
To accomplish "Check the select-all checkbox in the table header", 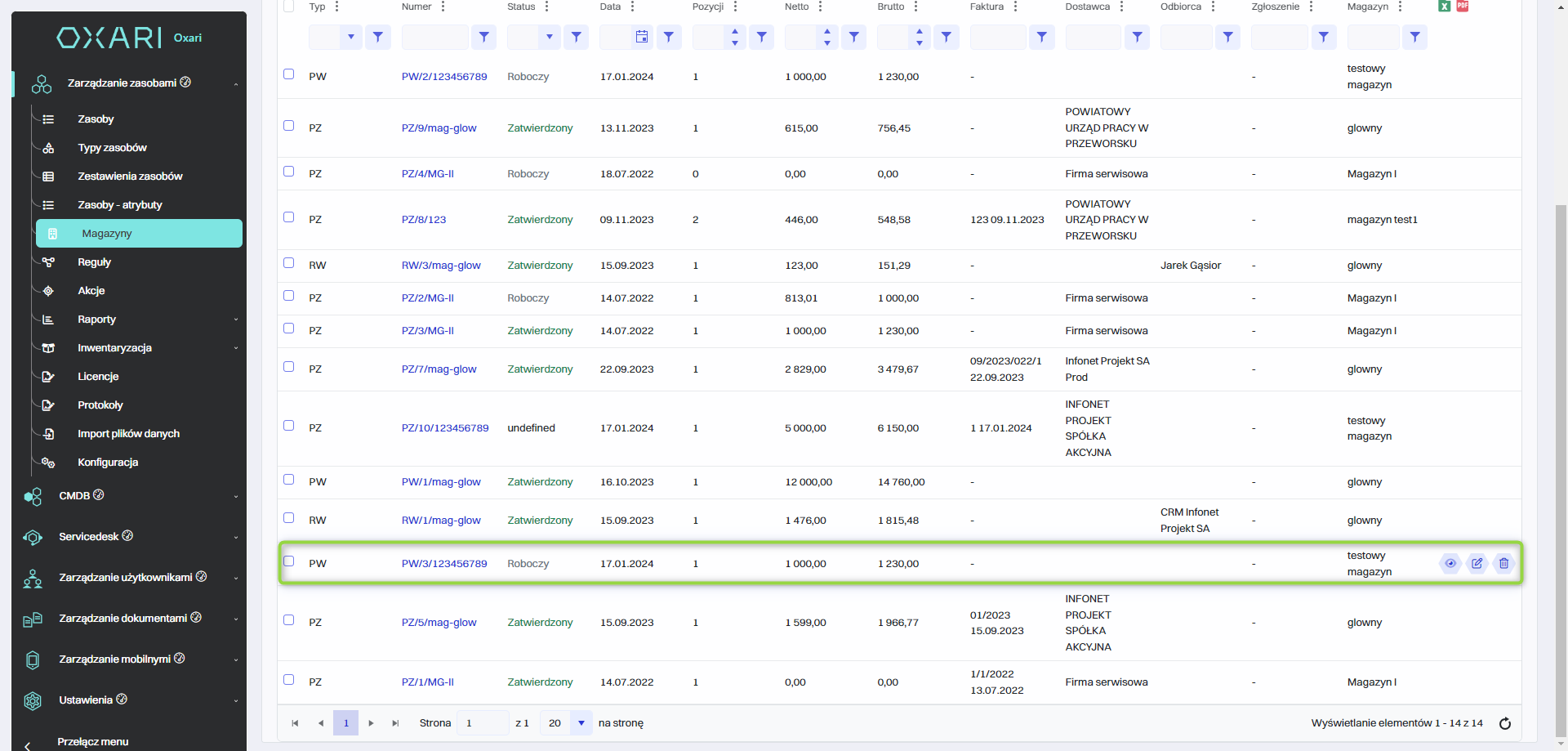I will pyautogui.click(x=289, y=7).
